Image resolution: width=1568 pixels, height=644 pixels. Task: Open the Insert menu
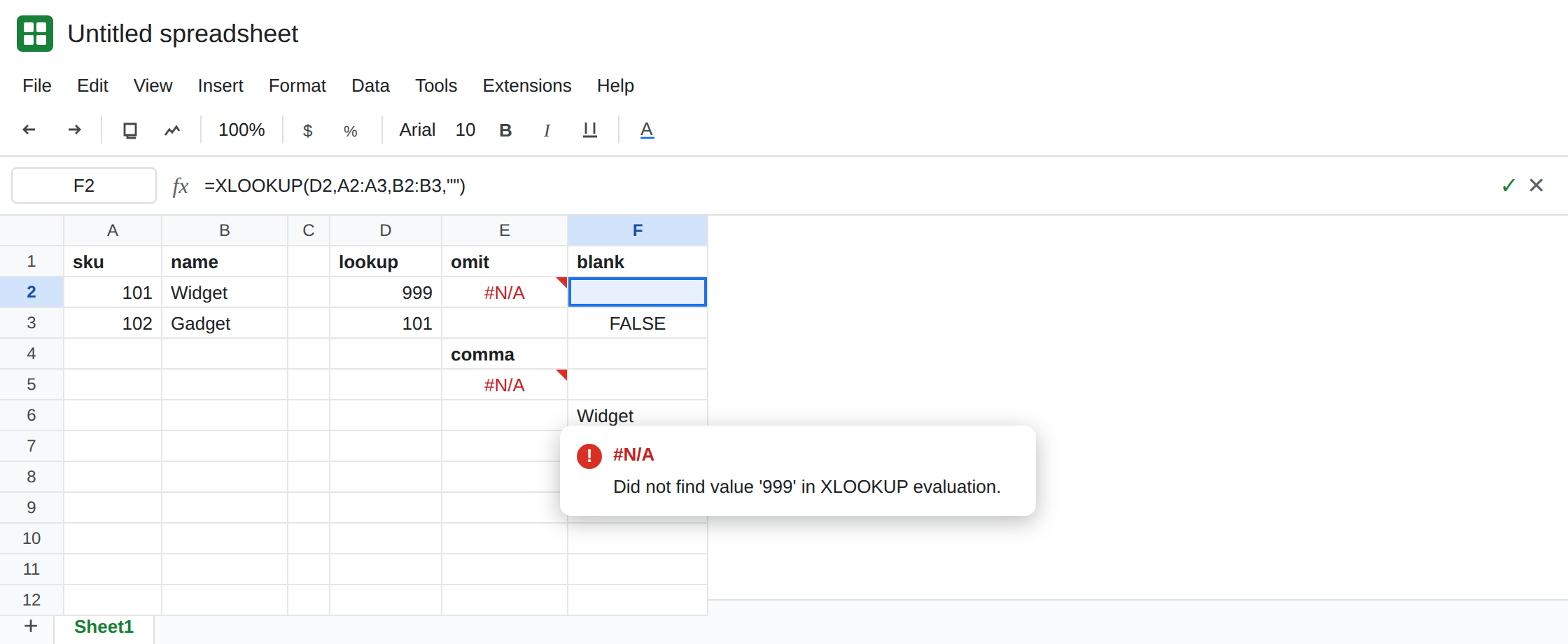[220, 85]
